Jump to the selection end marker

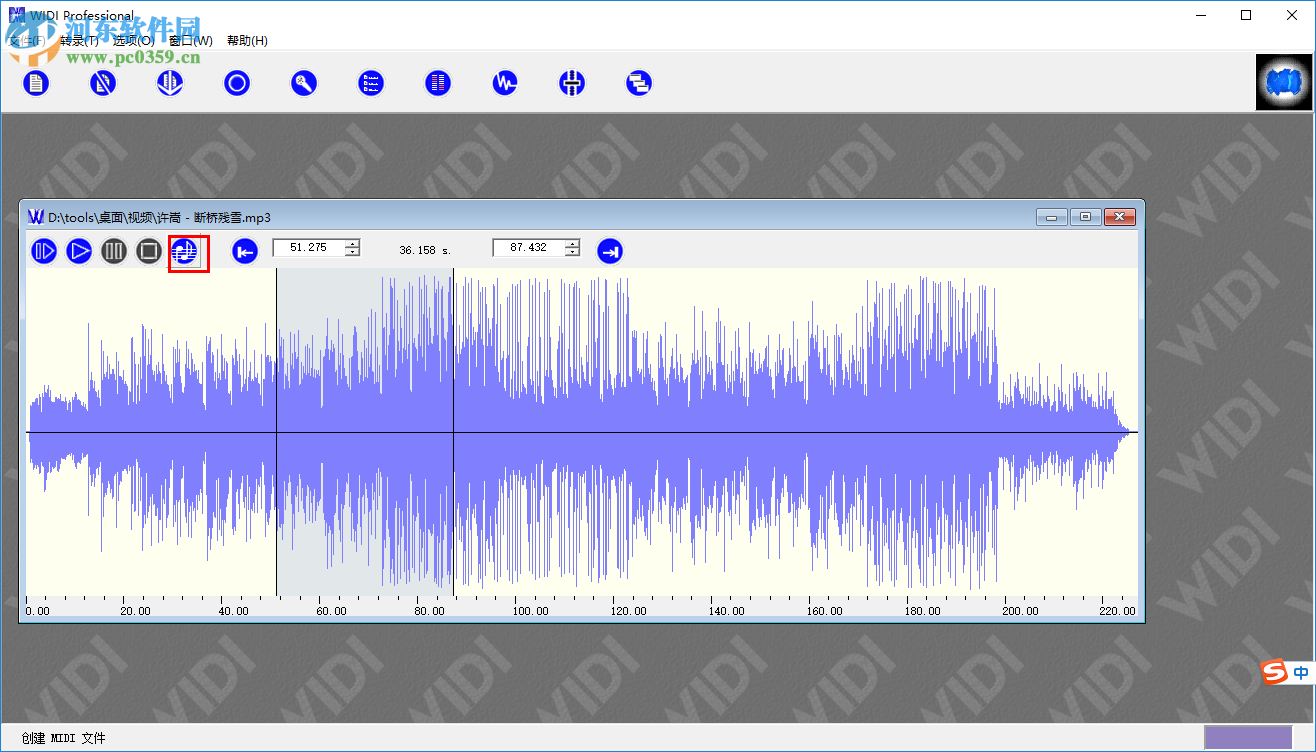610,251
